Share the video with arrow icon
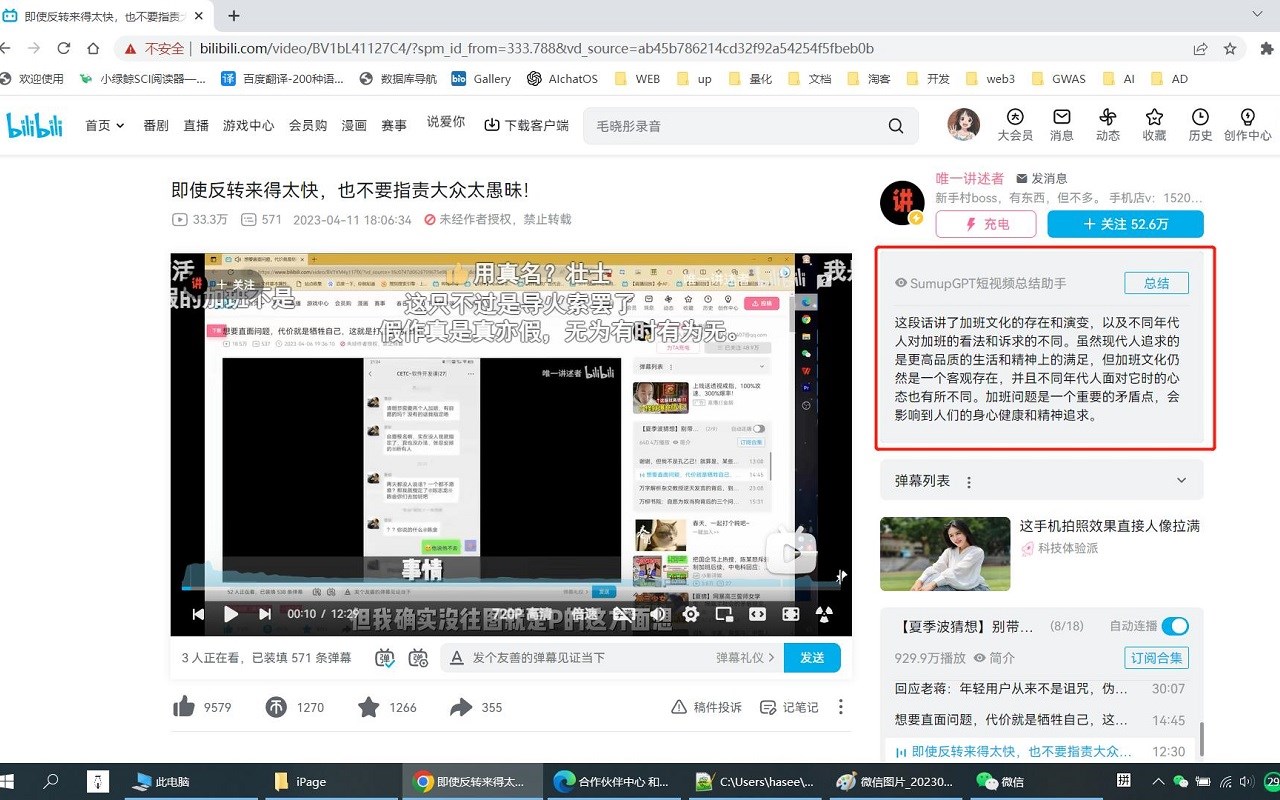This screenshot has height=800, width=1280. 461,707
